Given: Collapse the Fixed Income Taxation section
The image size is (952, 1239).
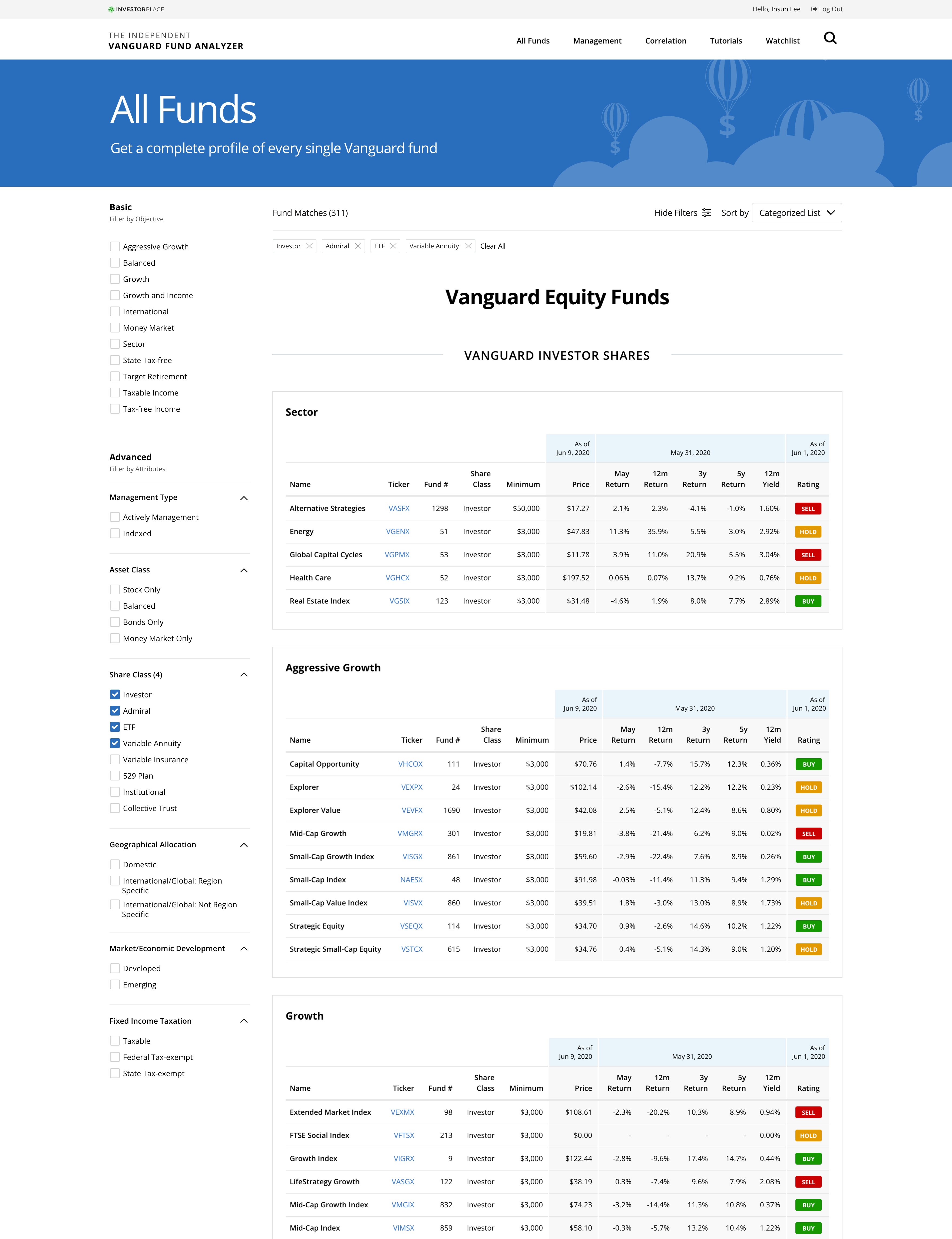Looking at the screenshot, I should 244,1021.
